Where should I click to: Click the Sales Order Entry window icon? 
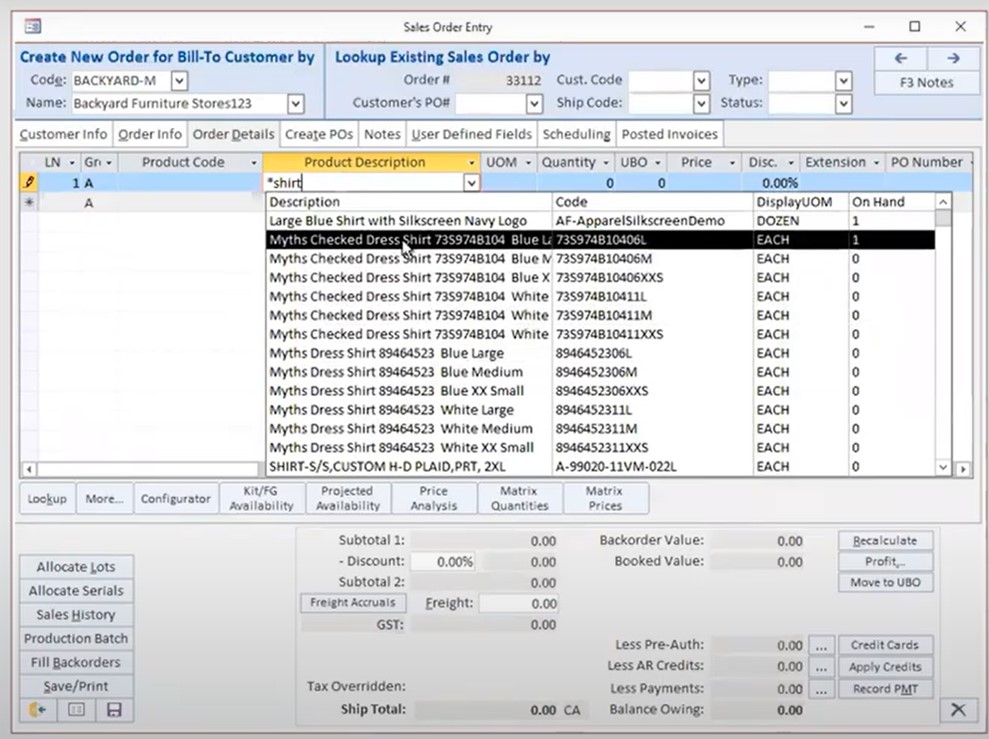point(32,27)
